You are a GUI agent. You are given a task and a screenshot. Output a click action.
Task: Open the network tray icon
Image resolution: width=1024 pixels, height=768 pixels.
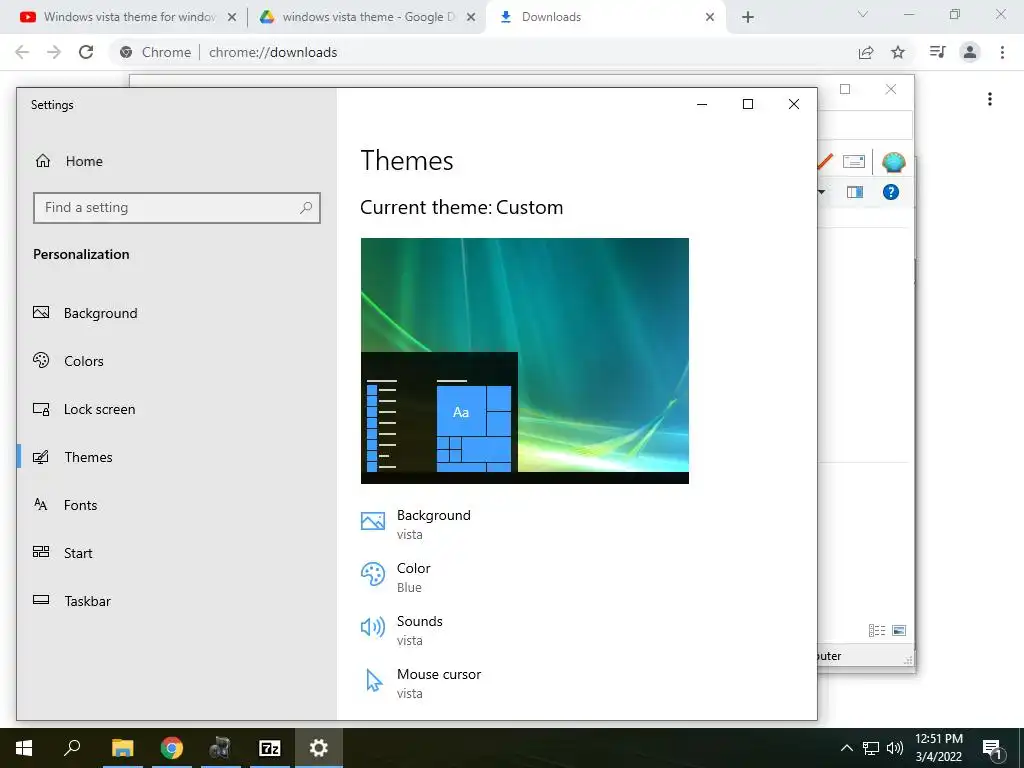tap(871, 748)
